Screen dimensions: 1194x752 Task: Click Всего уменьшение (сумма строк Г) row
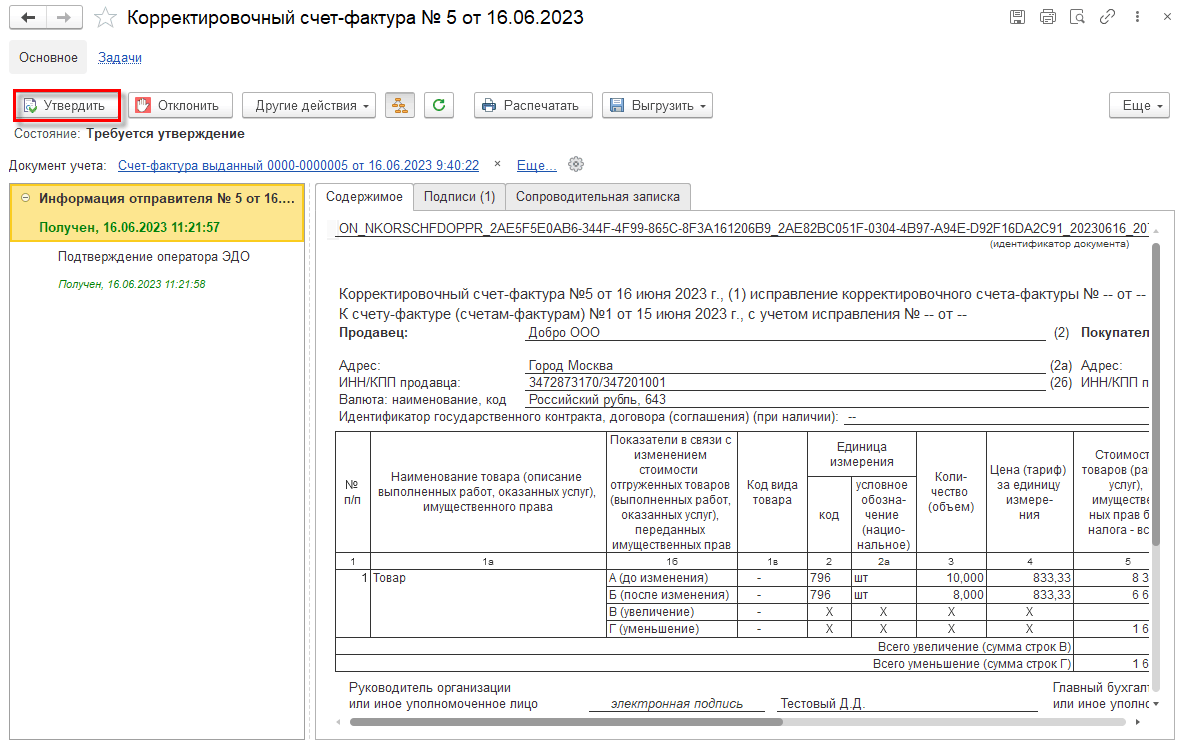click(x=972, y=664)
